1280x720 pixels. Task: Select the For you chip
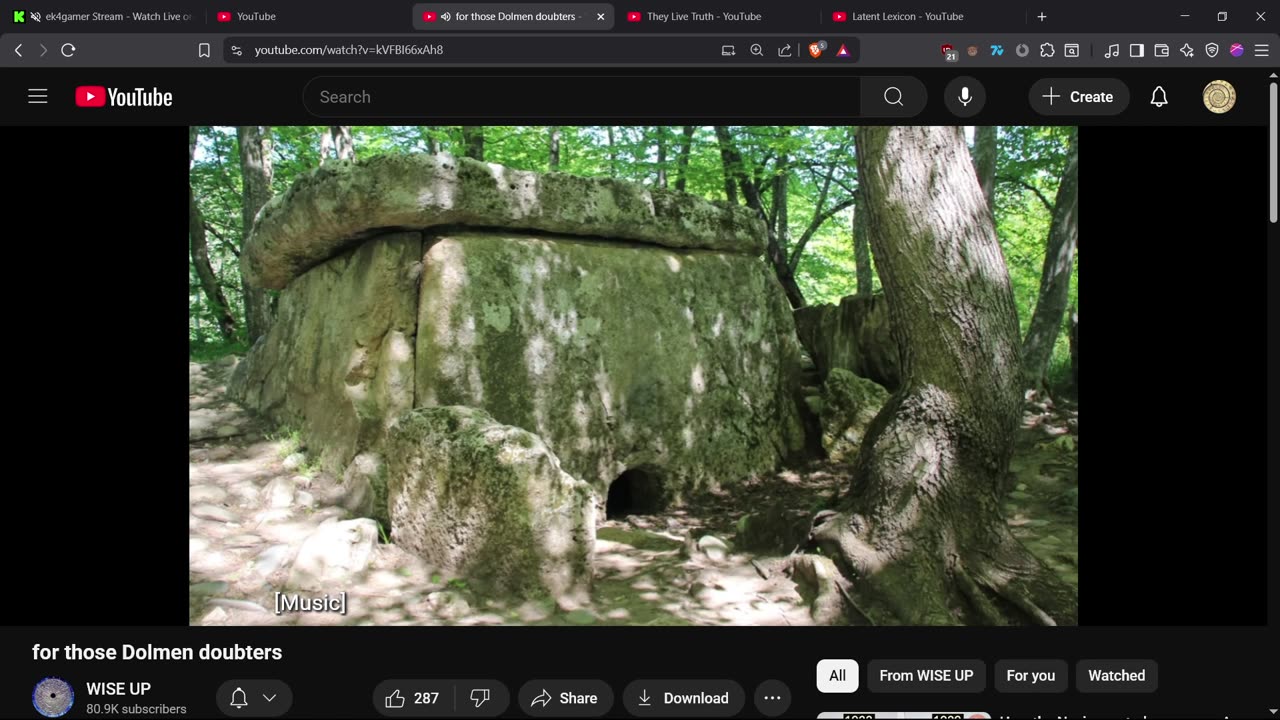pyautogui.click(x=1031, y=676)
